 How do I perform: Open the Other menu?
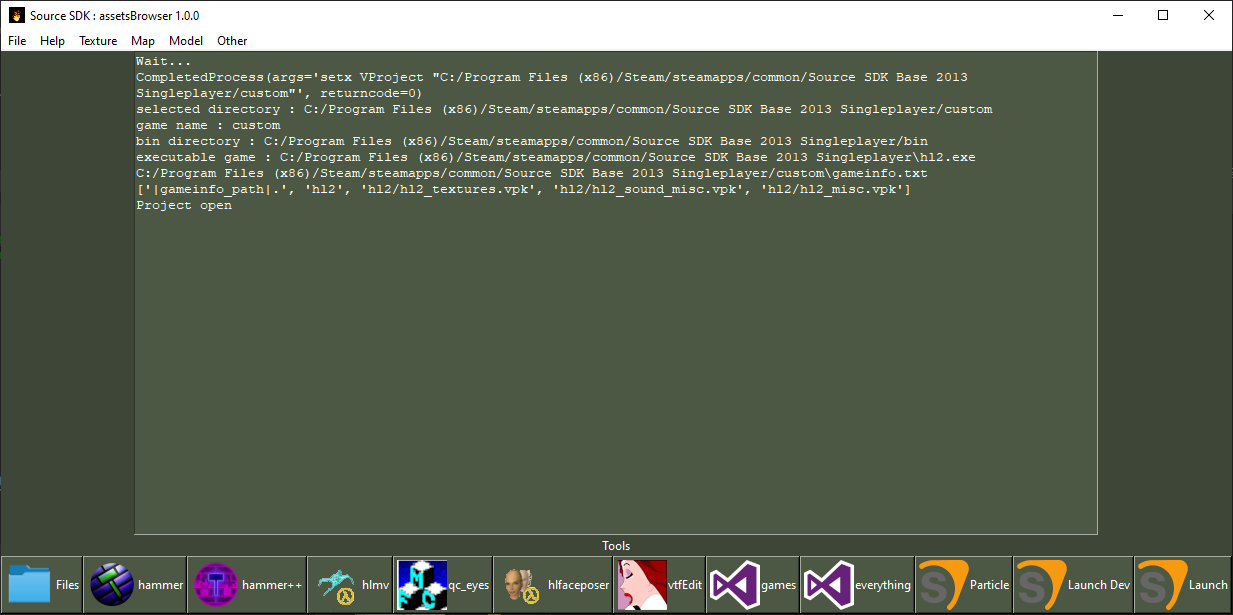(x=232, y=41)
